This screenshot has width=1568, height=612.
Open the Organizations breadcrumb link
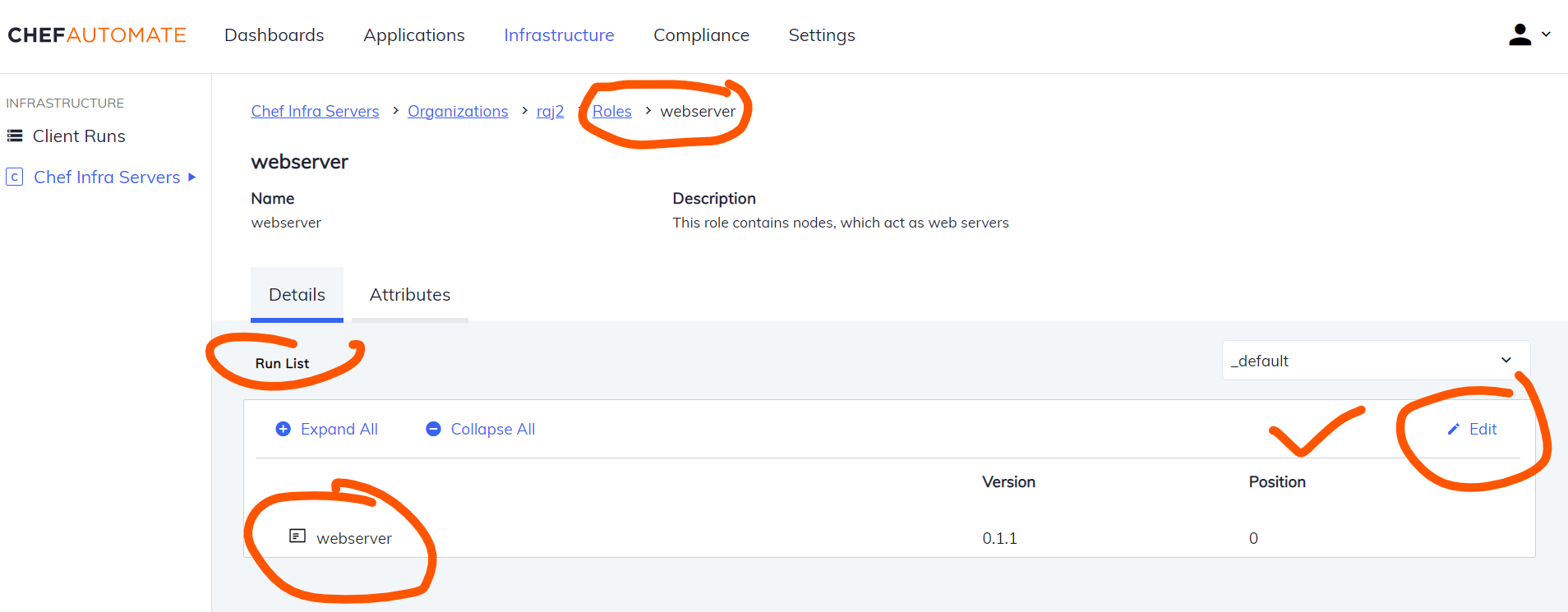458,111
